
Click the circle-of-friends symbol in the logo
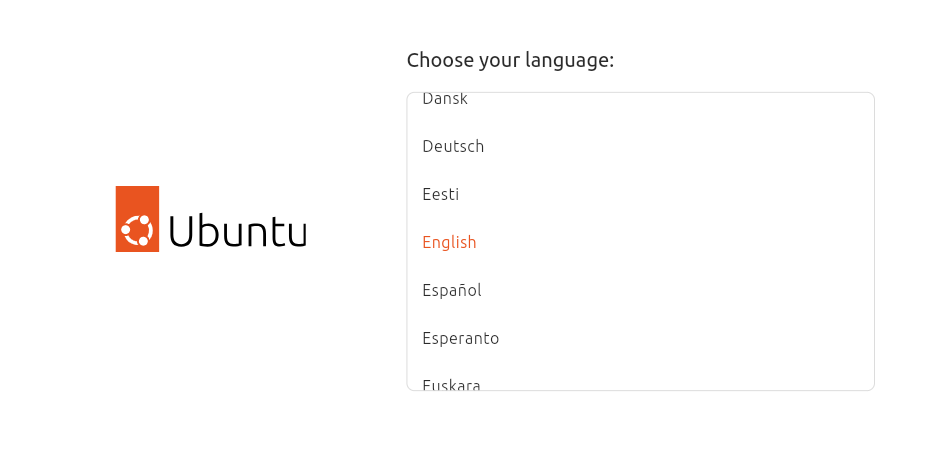click(x=137, y=230)
